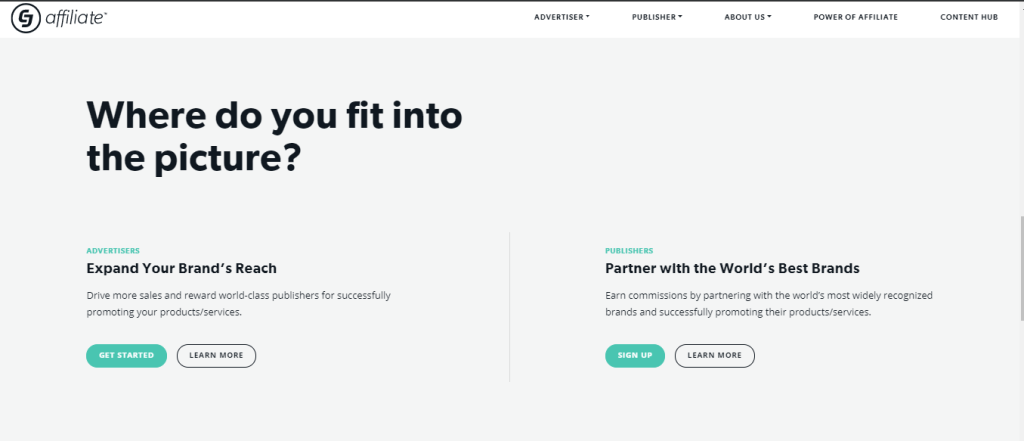This screenshot has height=441, width=1024.
Task: Click the Where do you fit heading
Action: tap(274, 137)
